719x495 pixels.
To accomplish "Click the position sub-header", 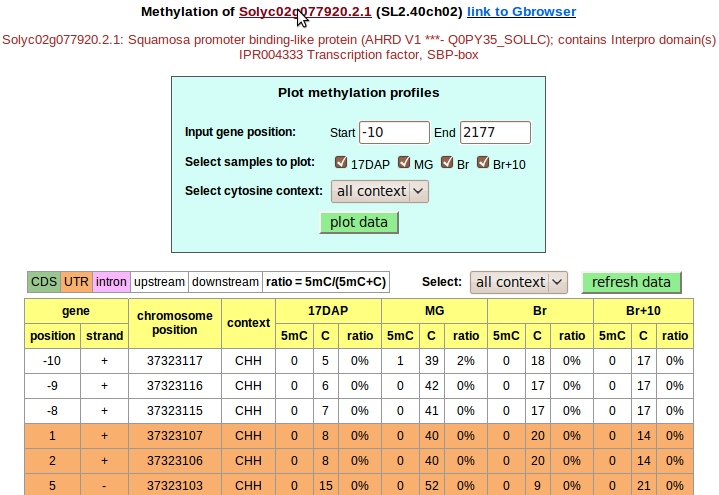I will (x=53, y=336).
